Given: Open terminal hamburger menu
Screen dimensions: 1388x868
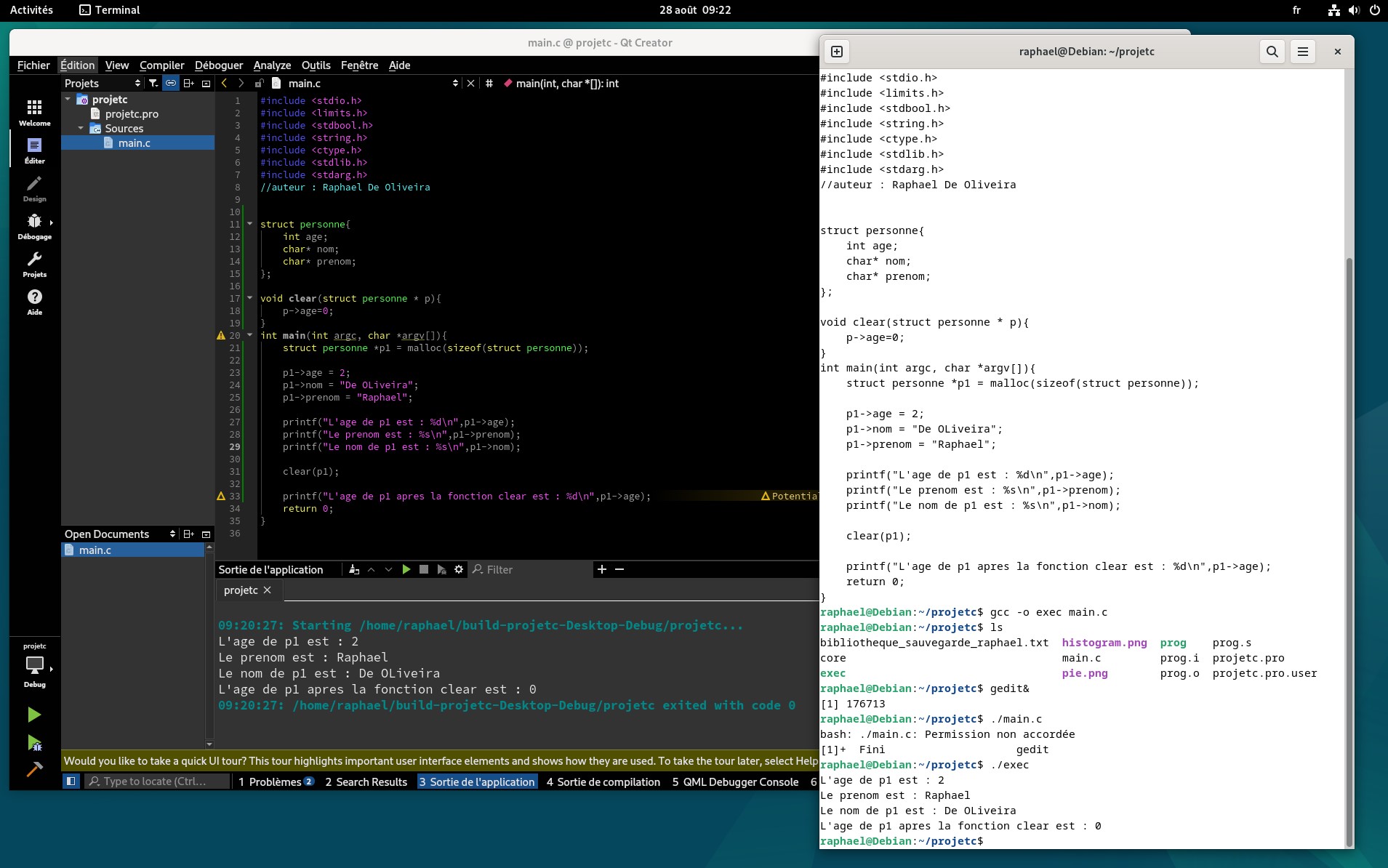Looking at the screenshot, I should click(x=1303, y=52).
